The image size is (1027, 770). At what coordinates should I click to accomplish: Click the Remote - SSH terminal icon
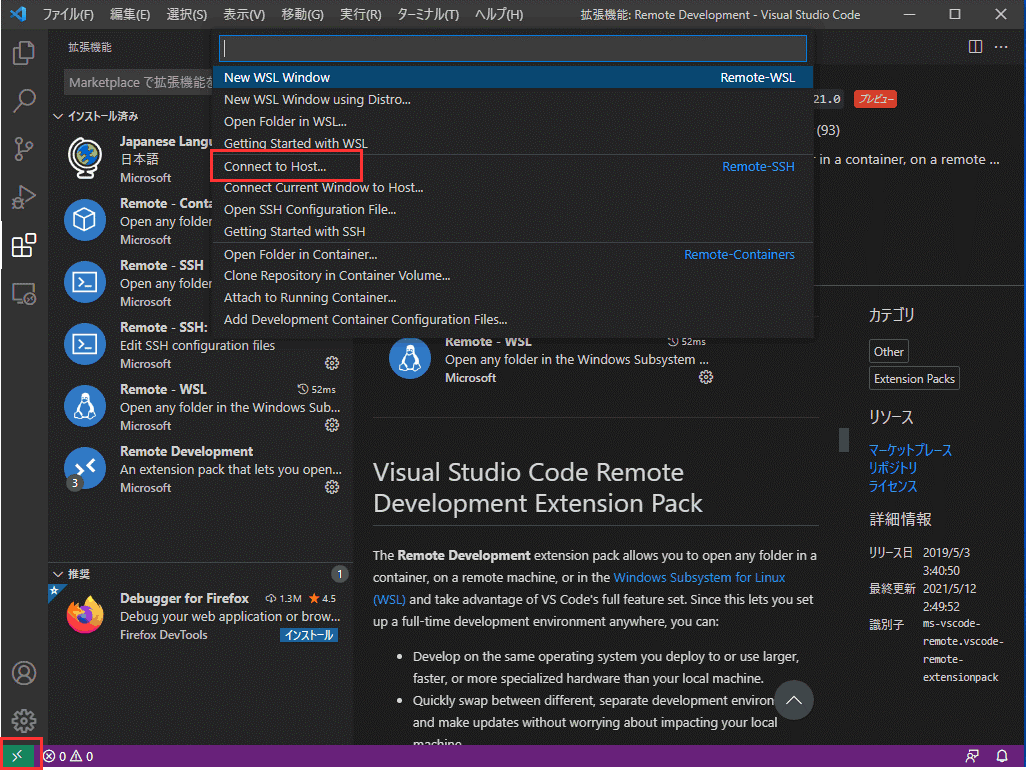click(x=84, y=282)
